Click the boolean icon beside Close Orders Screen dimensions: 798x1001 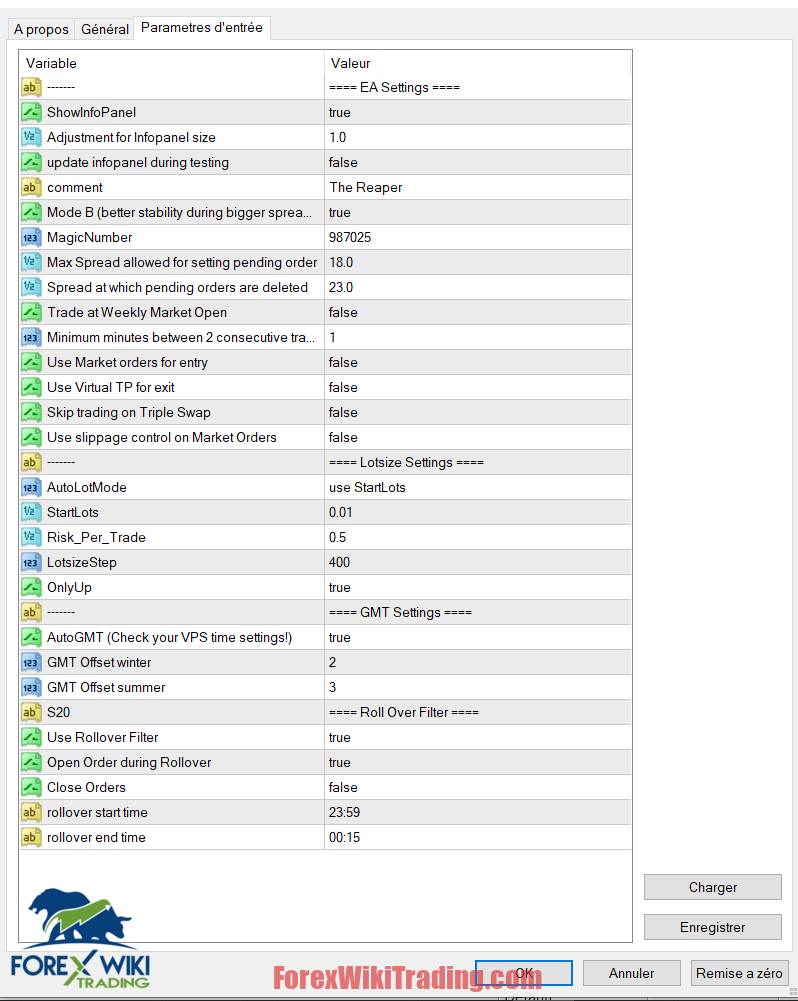click(x=31, y=787)
